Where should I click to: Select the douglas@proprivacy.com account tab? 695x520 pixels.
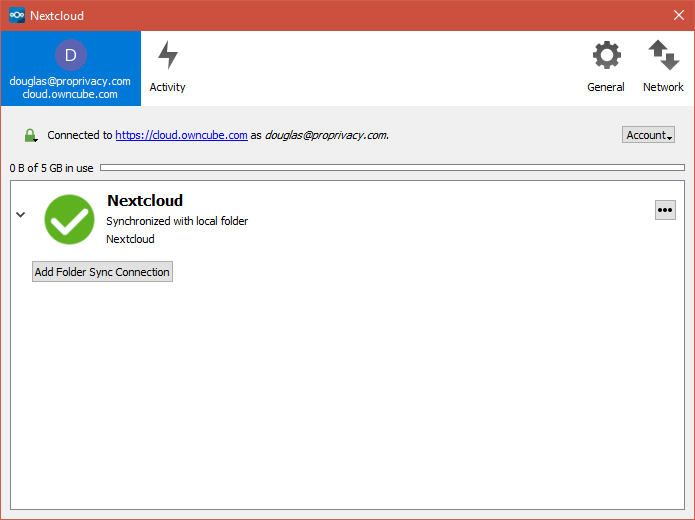[70, 68]
